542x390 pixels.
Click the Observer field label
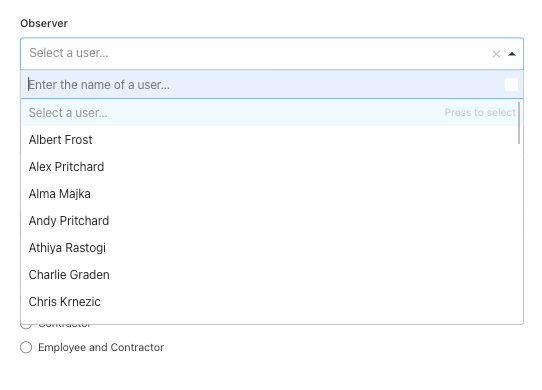44,23
